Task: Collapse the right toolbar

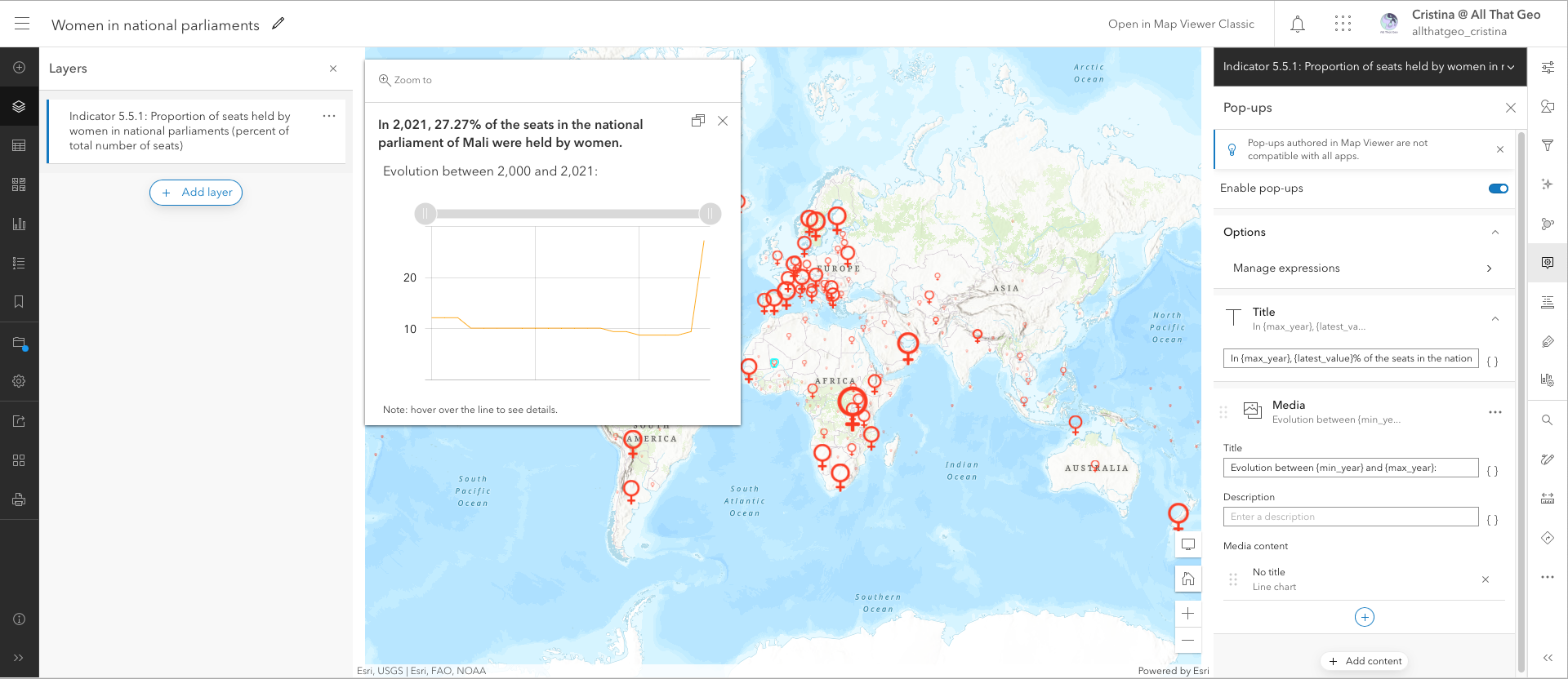Action: pyautogui.click(x=1548, y=658)
